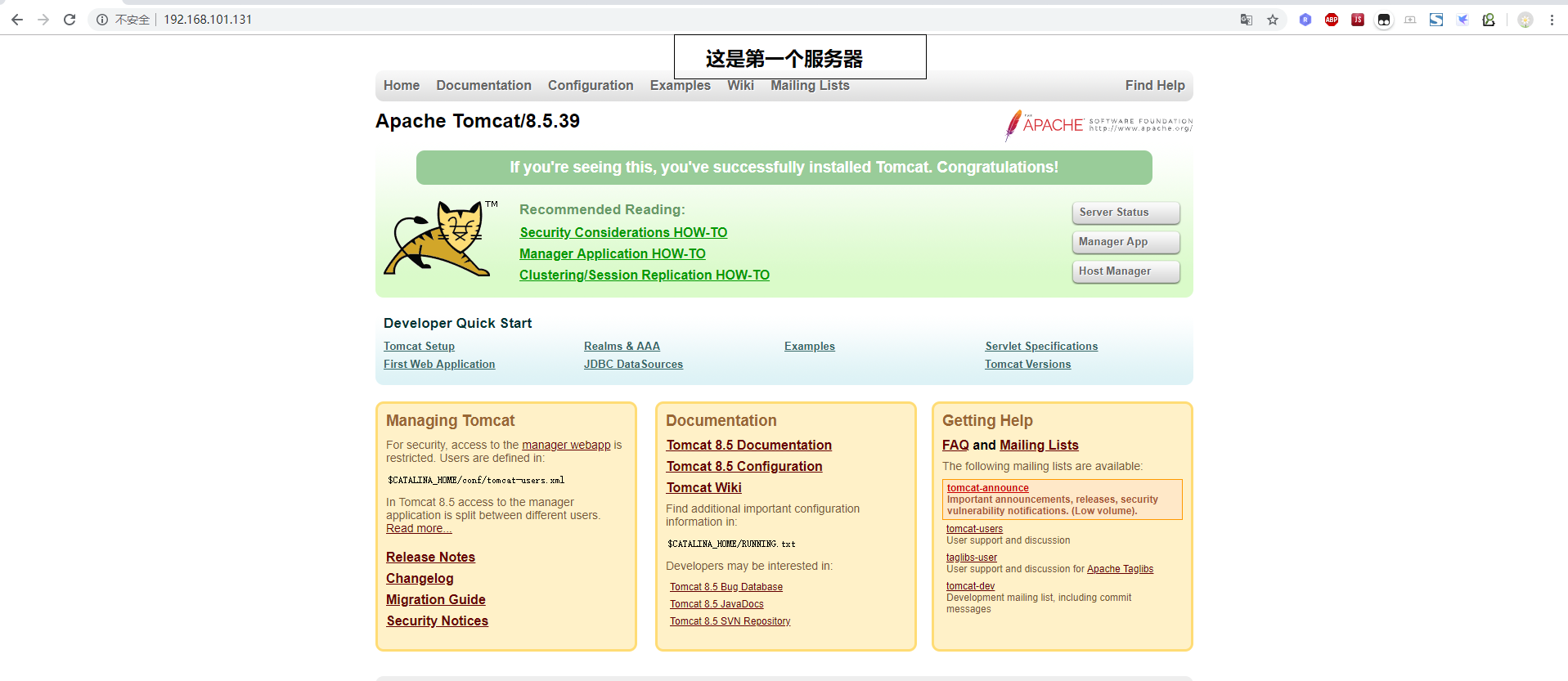Open the Servlet Specifications link
This screenshot has width=1568, height=681.
(x=1041, y=347)
